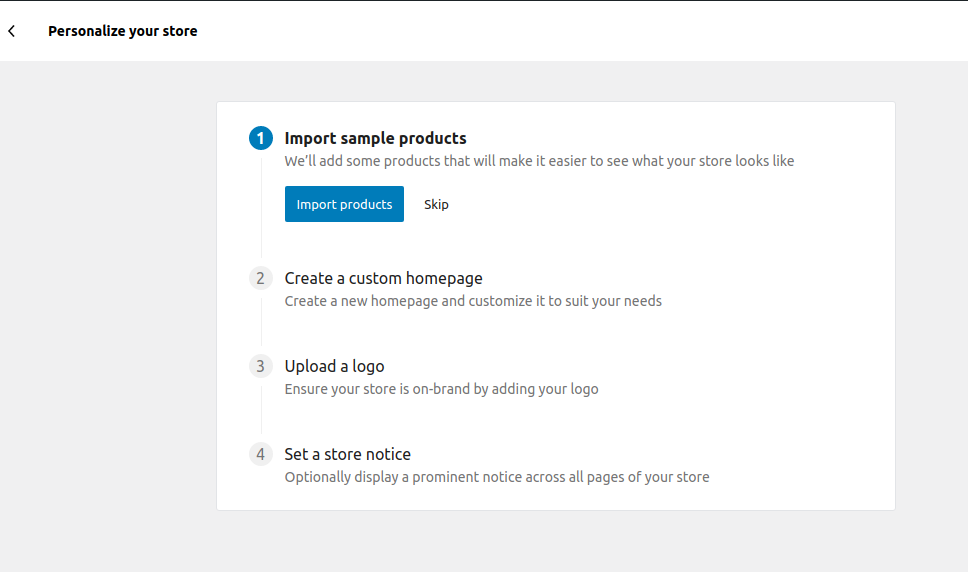
Task: Click the vertical connector line below step 1
Action: (261, 208)
